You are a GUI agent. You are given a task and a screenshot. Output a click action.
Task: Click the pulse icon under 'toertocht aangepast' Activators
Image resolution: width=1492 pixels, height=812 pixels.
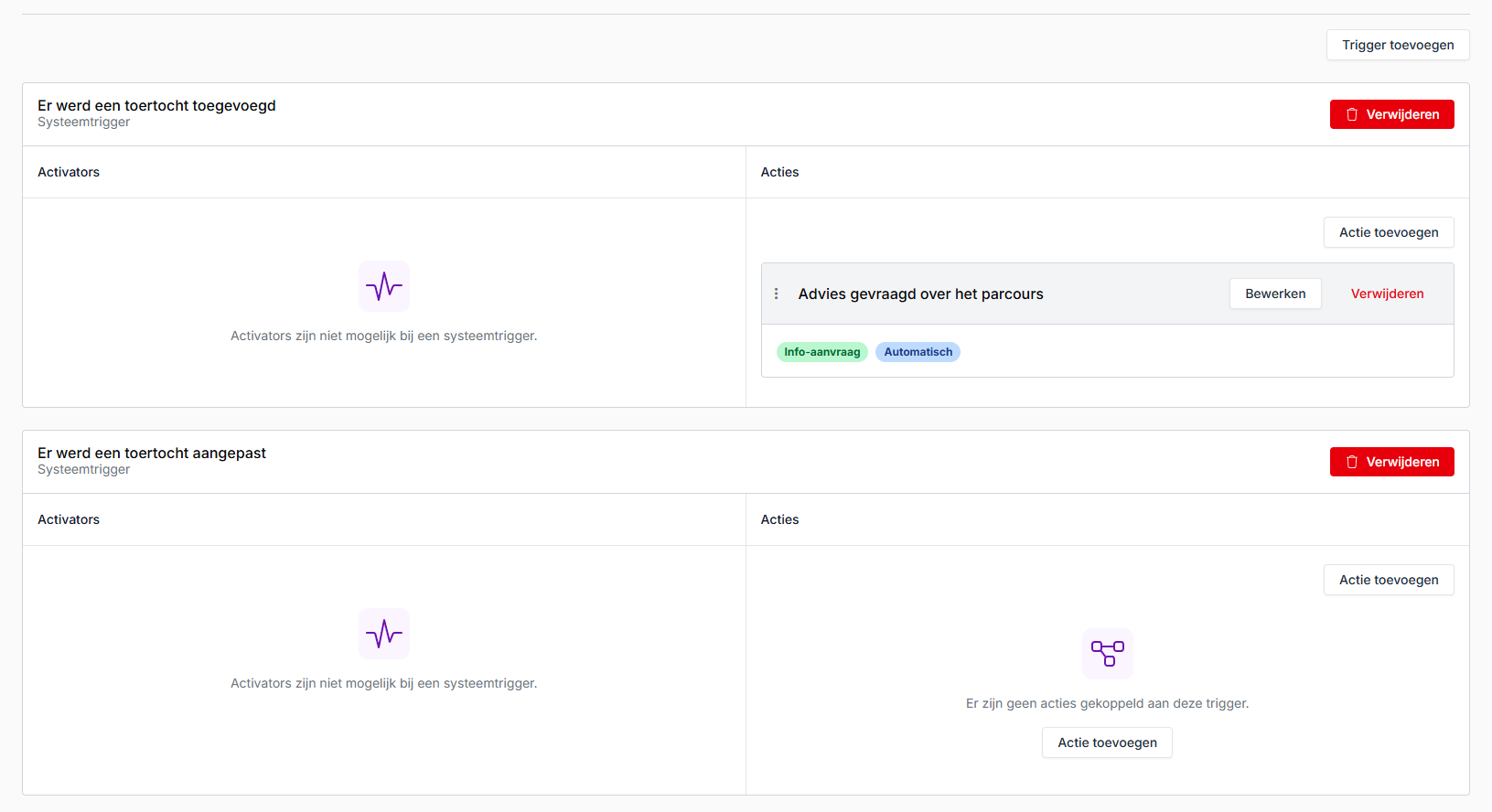(x=384, y=634)
